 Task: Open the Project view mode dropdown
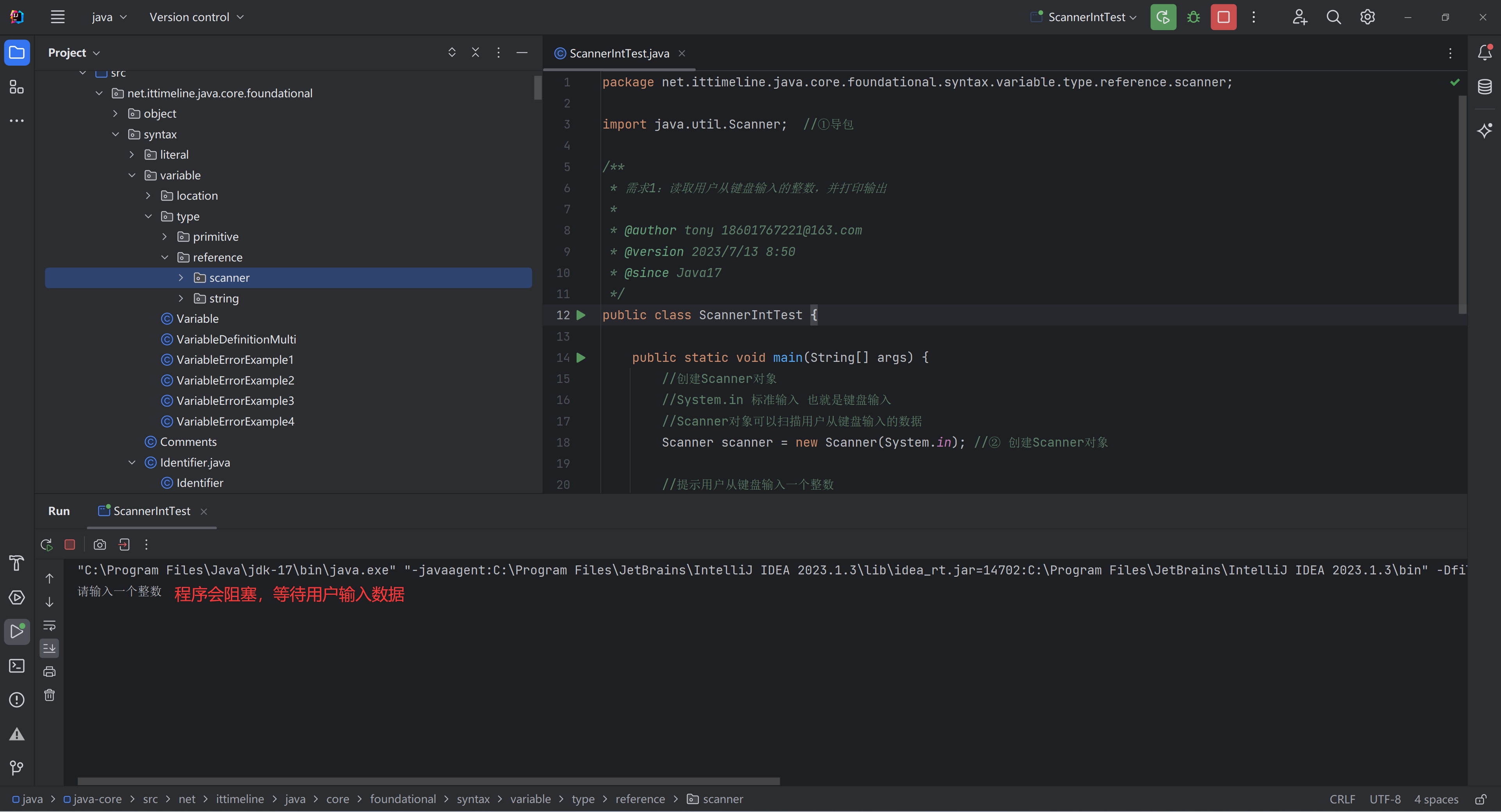click(x=74, y=52)
